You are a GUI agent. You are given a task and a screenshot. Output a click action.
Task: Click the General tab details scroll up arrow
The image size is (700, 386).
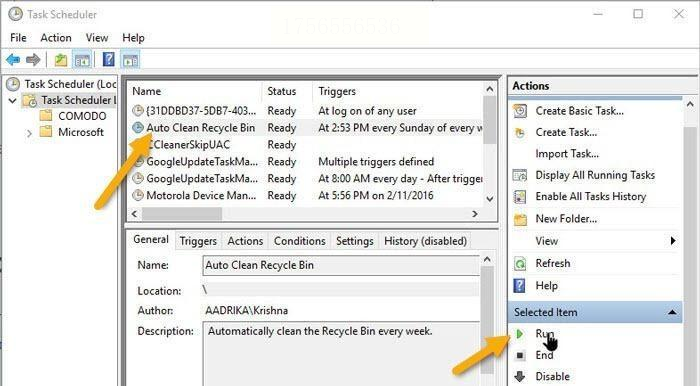(x=487, y=259)
